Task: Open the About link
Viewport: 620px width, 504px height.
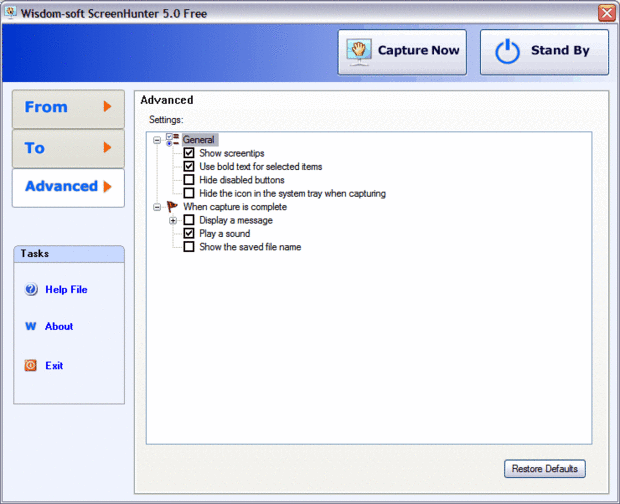Action: tap(59, 326)
